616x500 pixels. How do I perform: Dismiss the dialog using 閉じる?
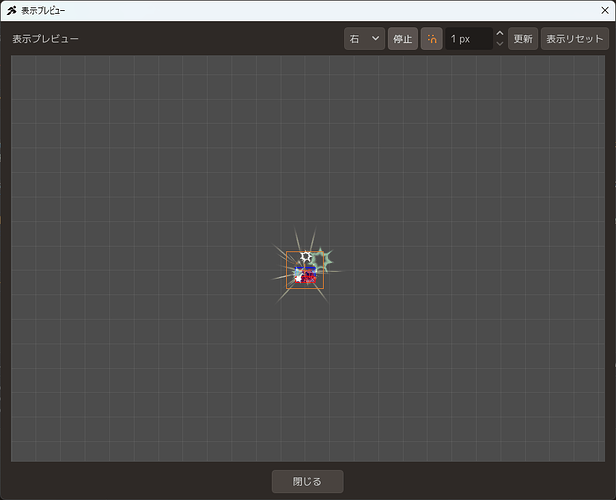(x=308, y=482)
